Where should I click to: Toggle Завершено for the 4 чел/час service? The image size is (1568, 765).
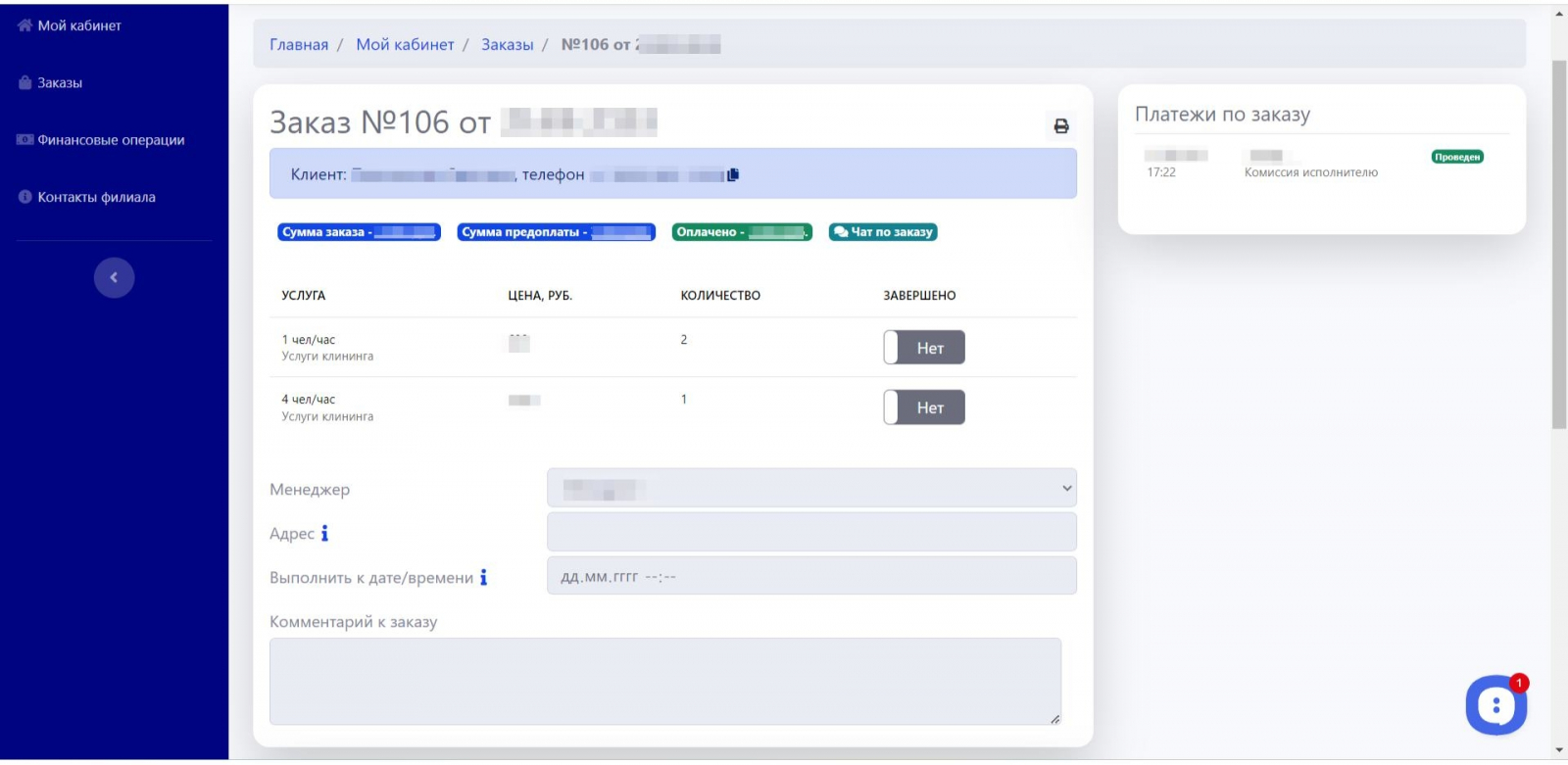pos(924,407)
